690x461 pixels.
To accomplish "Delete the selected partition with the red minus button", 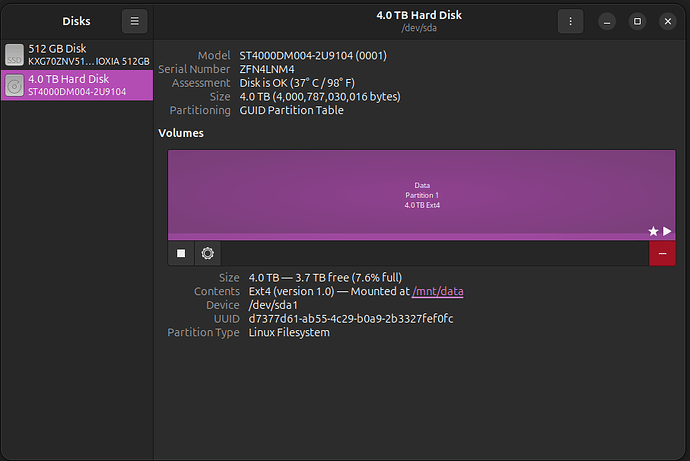I will (x=662, y=253).
